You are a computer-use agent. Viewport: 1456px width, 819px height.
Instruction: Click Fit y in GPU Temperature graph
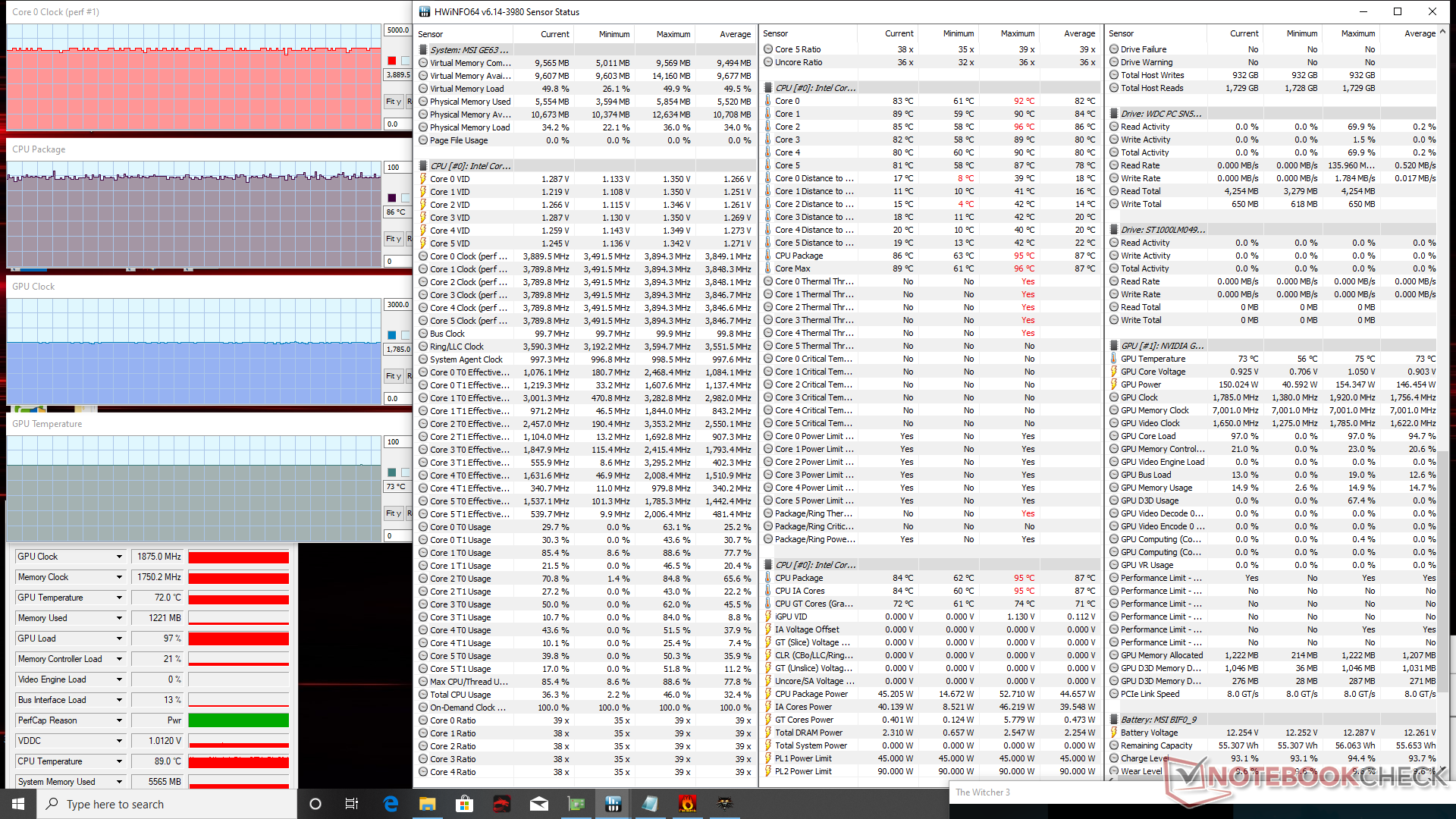click(394, 513)
